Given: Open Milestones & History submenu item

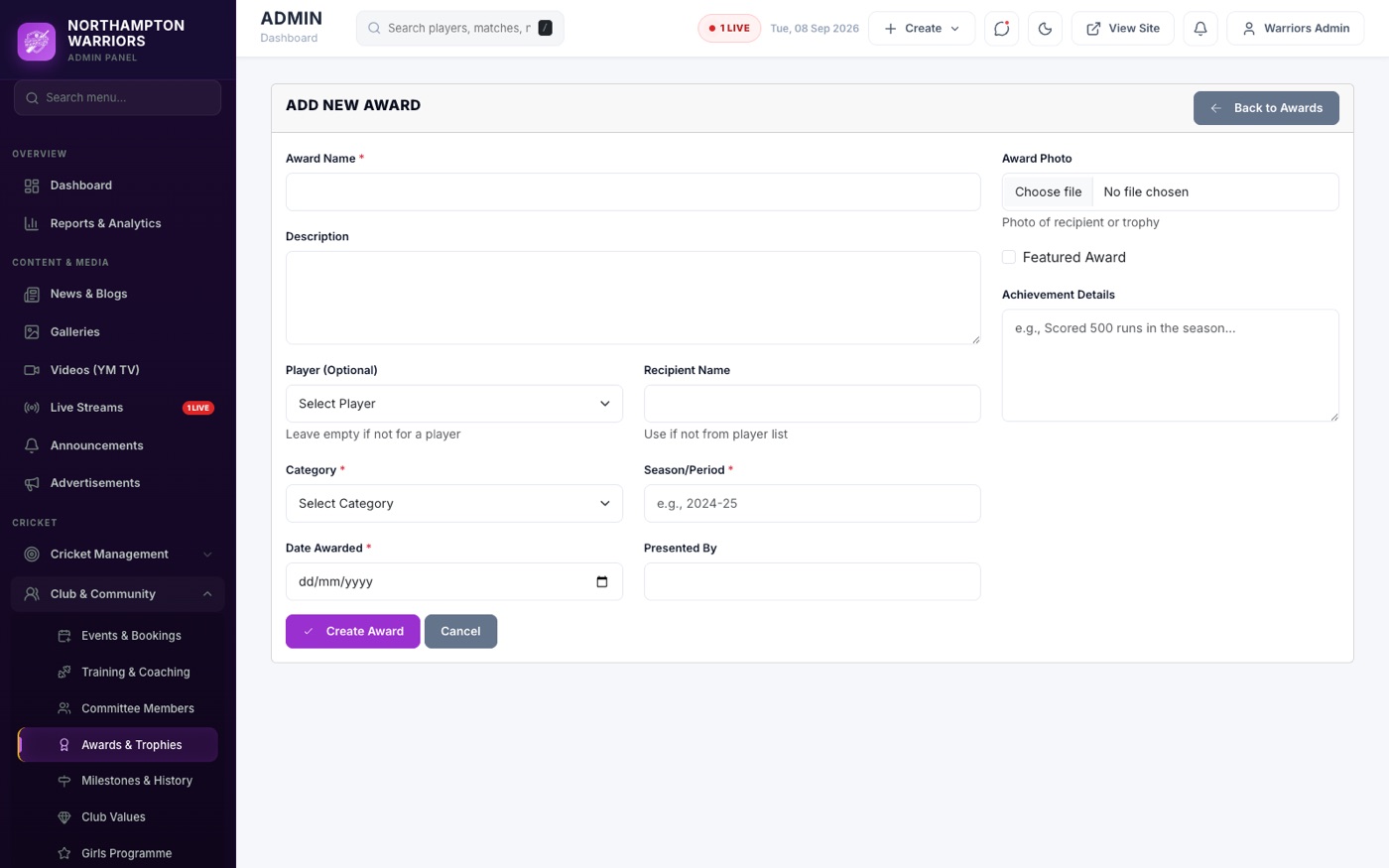Looking at the screenshot, I should tap(119, 781).
